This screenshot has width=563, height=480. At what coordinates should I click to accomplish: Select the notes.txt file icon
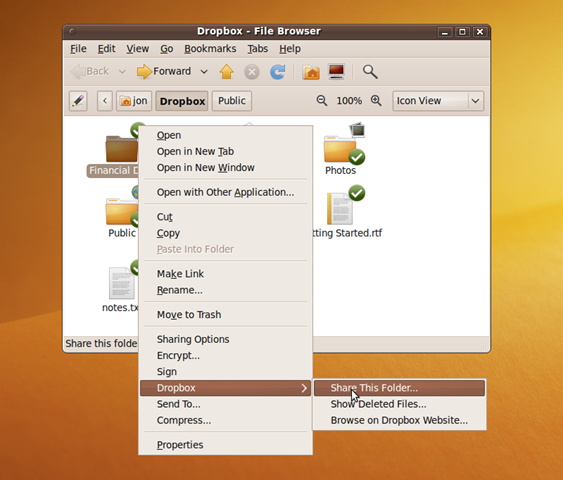[x=122, y=283]
